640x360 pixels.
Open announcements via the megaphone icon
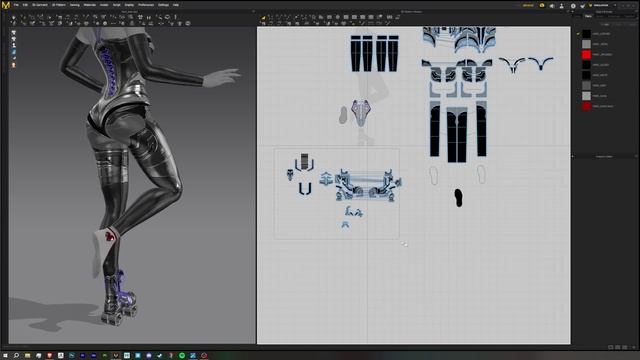click(552, 6)
